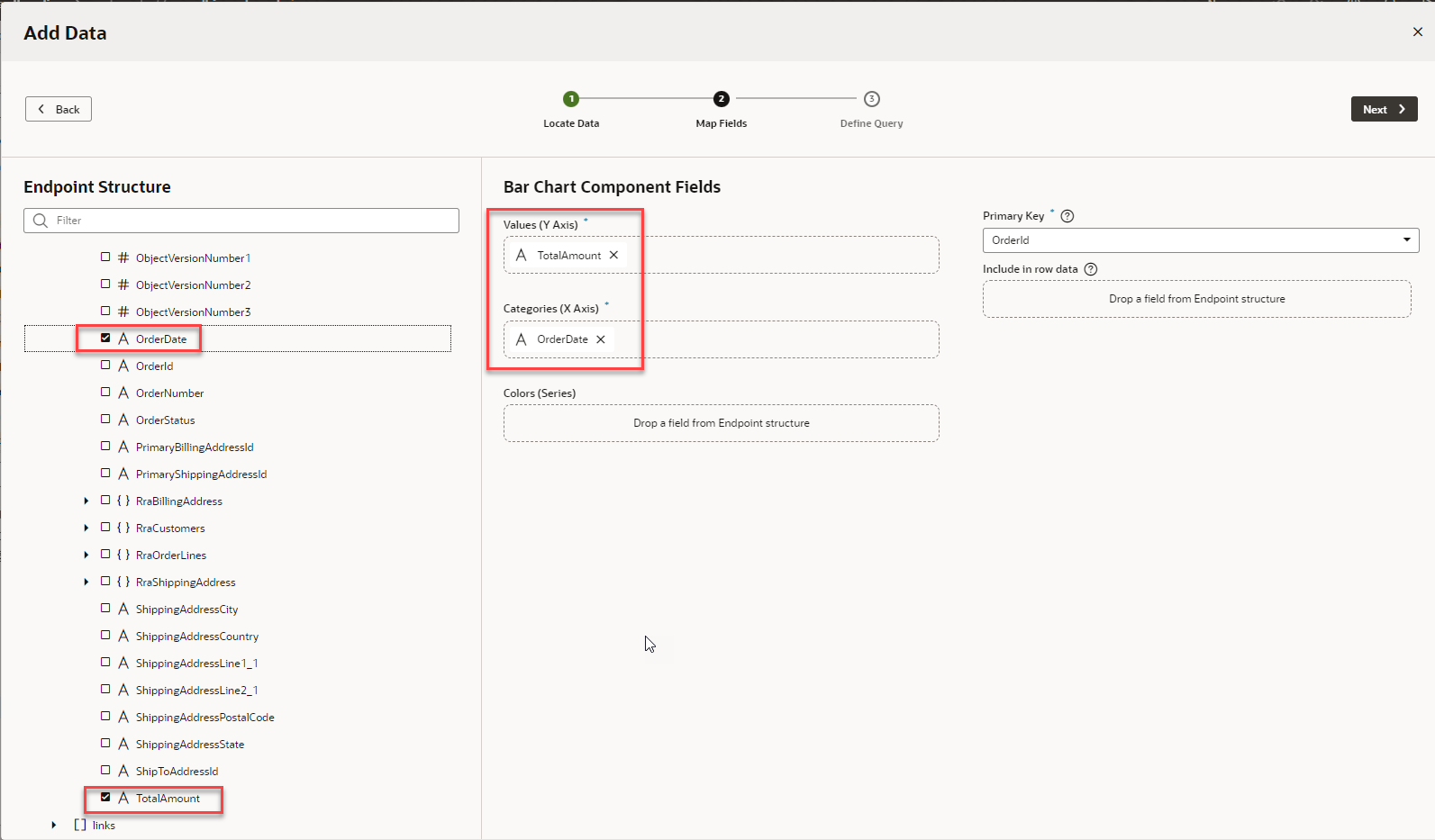
Task: Click the type icon on TotalAmount chip
Action: pos(521,255)
